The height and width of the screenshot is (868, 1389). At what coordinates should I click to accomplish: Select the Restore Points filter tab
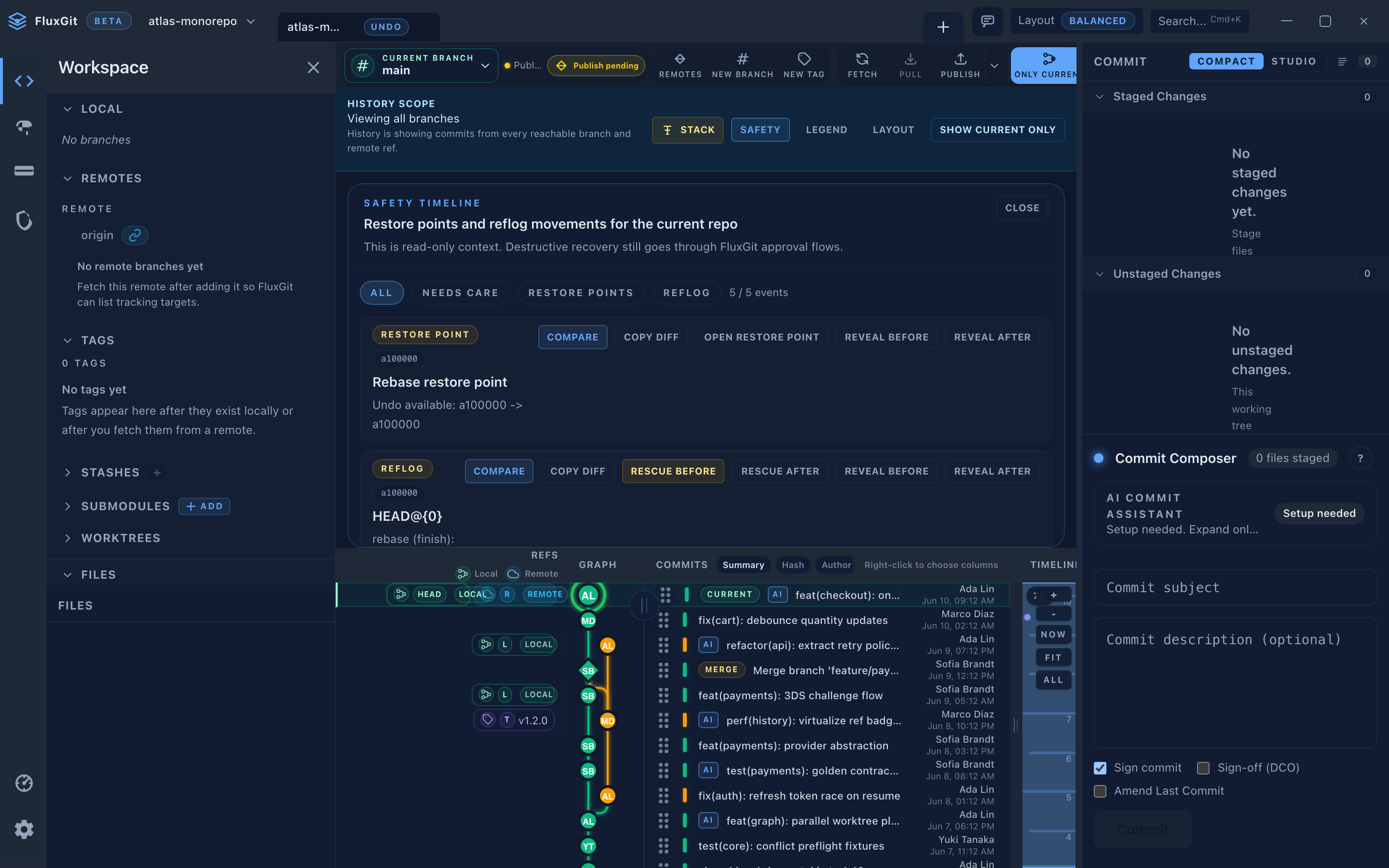581,293
